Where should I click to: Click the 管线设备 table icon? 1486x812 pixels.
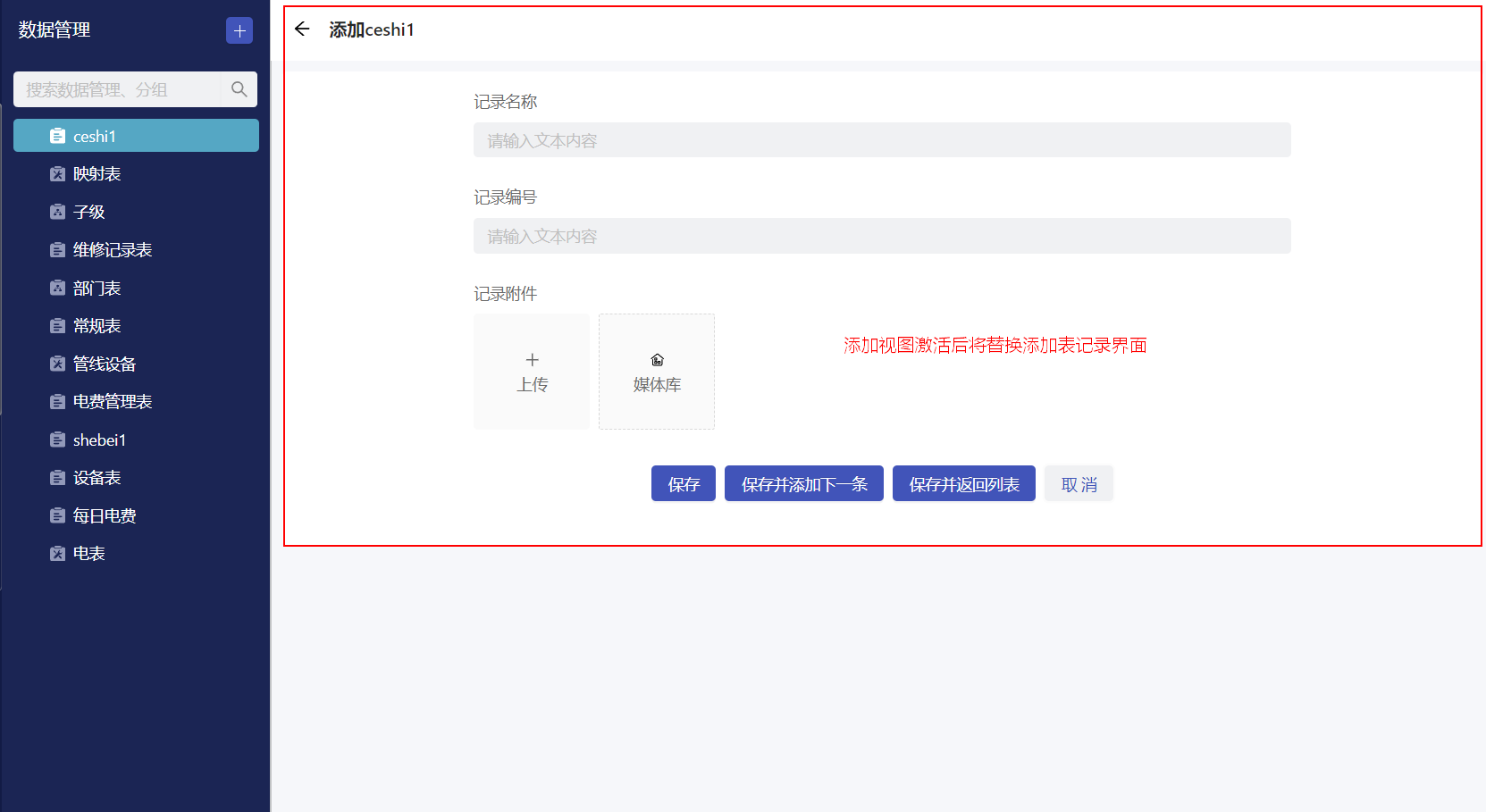57,364
